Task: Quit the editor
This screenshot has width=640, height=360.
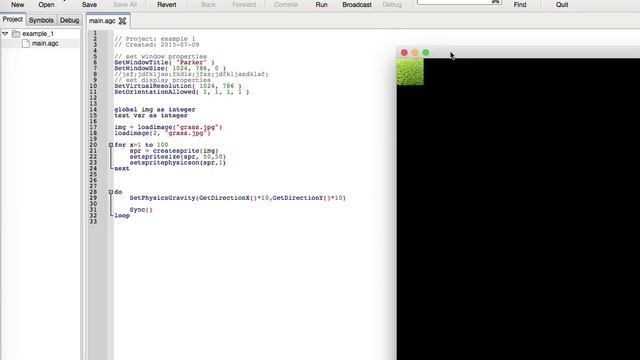Action: [562, 4]
